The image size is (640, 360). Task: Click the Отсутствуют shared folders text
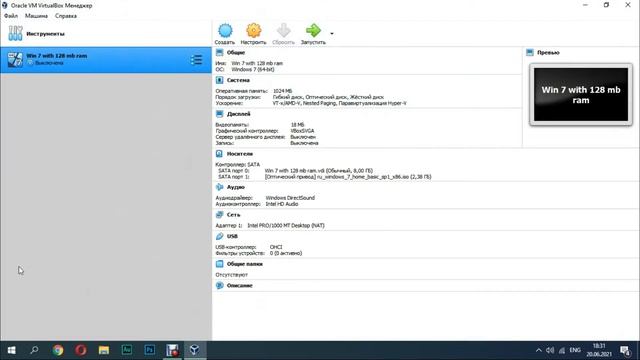point(231,275)
